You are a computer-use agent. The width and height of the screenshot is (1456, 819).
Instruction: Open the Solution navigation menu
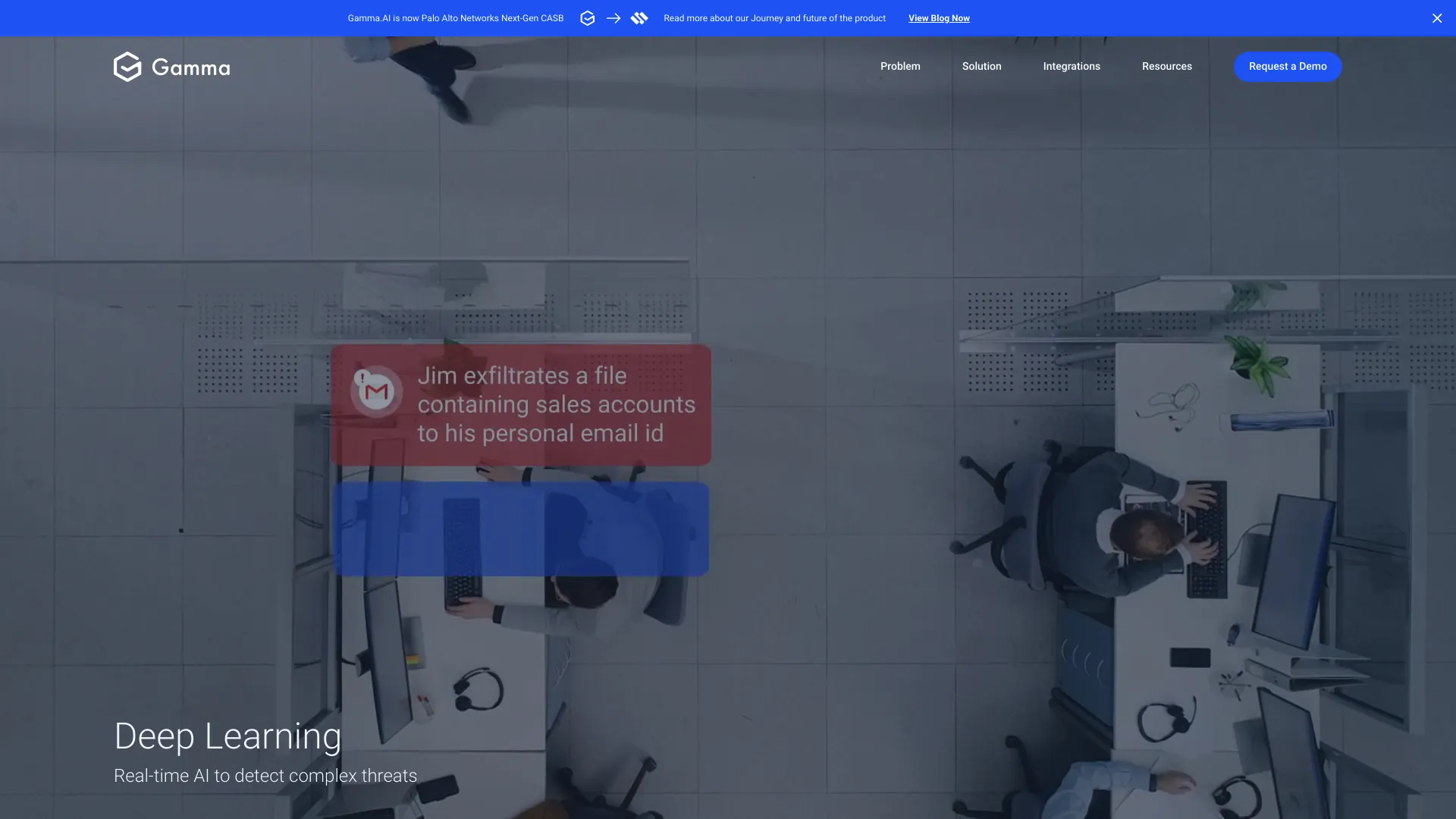(x=981, y=66)
